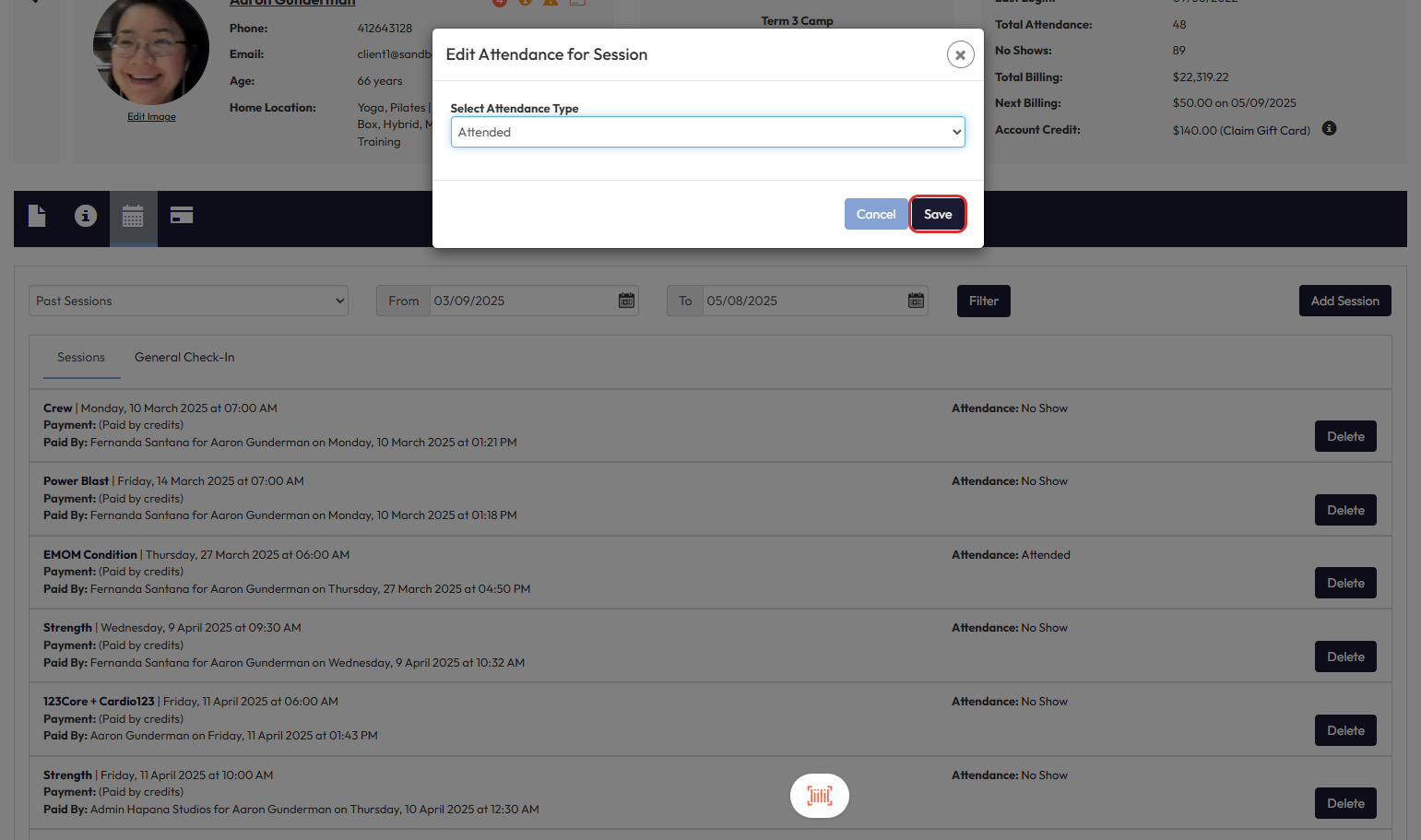Save the attendance change
Viewport: 1421px width, 840px height.
click(x=937, y=214)
